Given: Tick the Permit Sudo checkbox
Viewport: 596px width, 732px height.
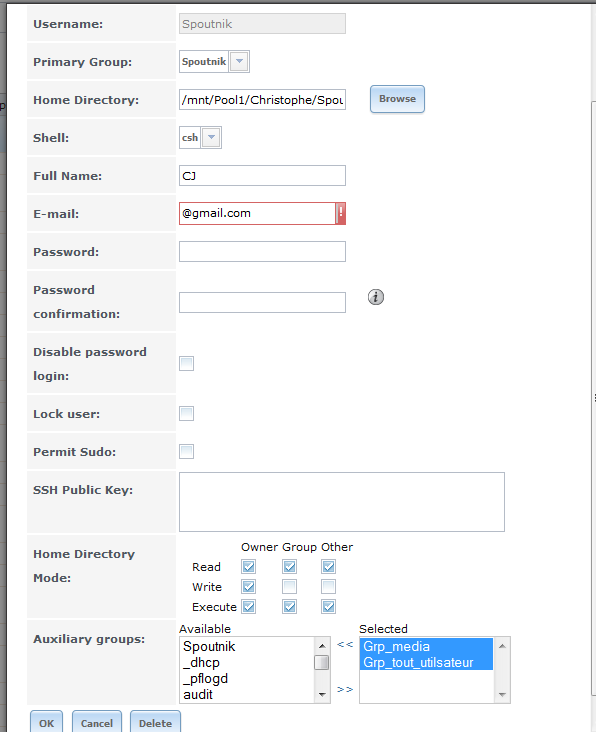Looking at the screenshot, I should coord(187,451).
